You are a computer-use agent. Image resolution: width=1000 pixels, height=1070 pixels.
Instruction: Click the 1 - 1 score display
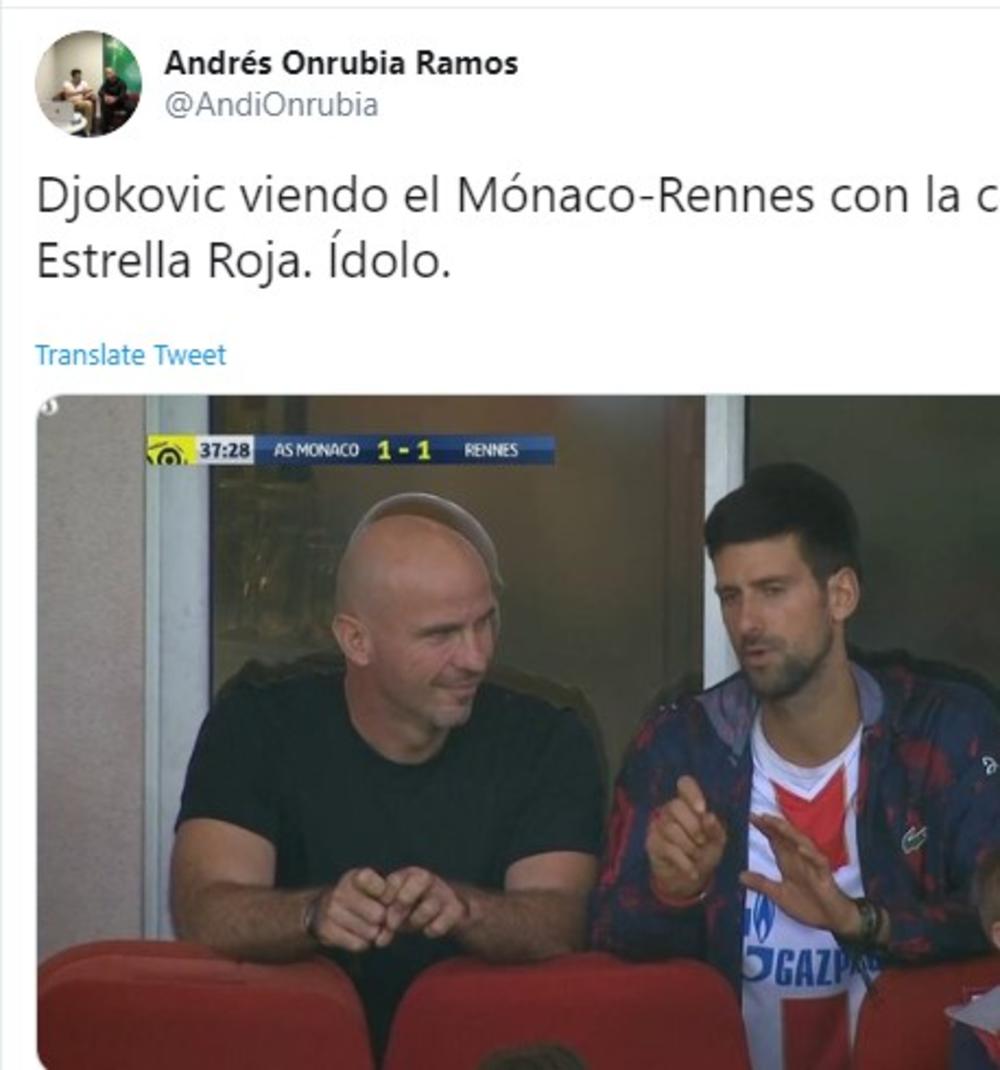click(405, 450)
